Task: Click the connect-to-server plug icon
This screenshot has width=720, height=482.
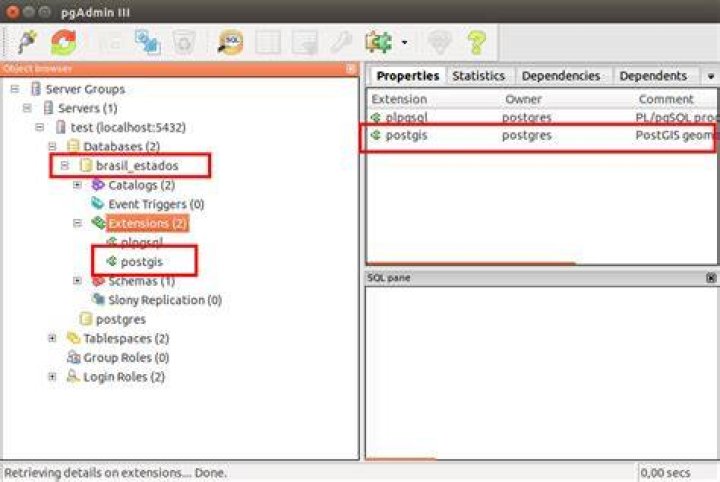Action: 27,42
